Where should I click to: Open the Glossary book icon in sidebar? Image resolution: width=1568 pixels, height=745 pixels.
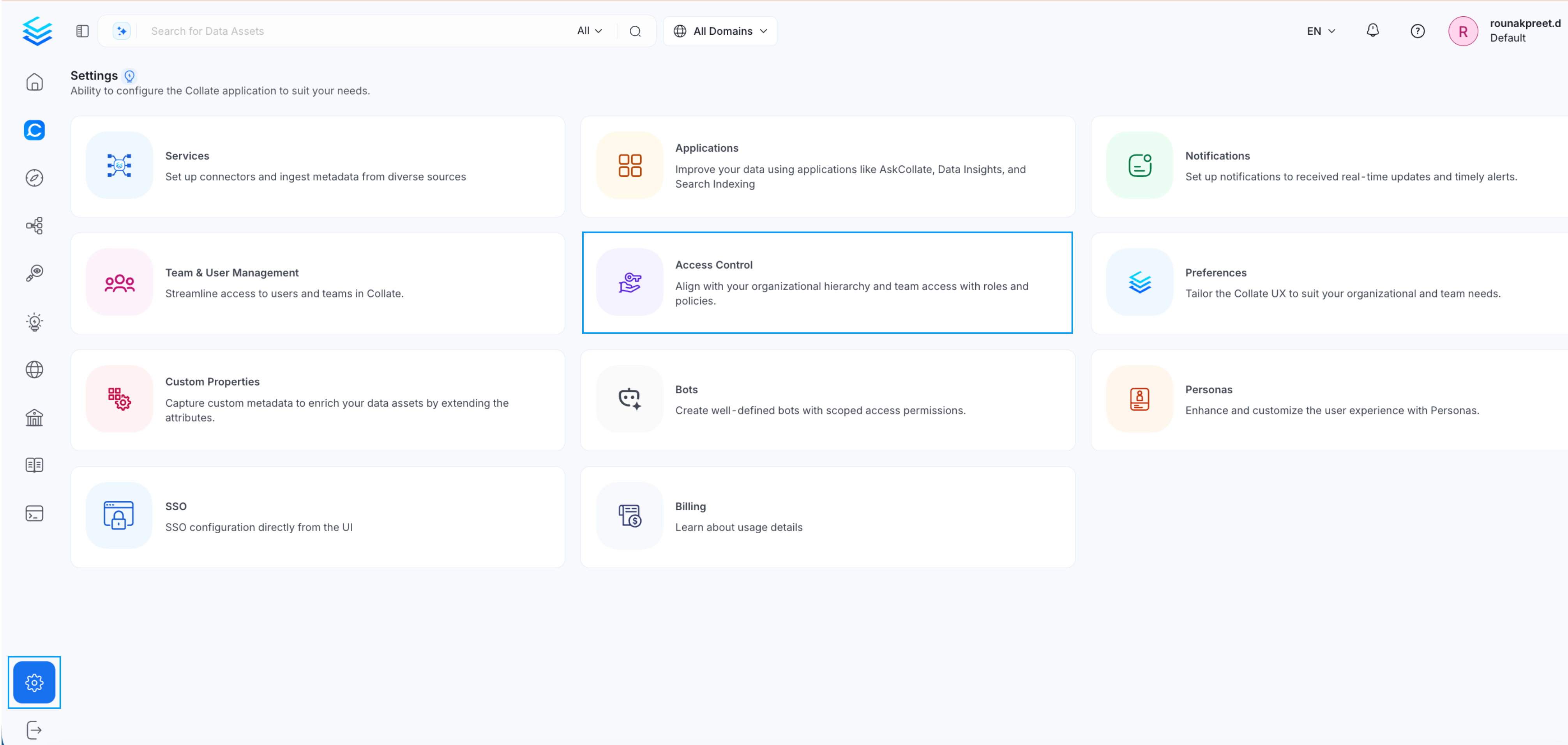pyautogui.click(x=35, y=465)
